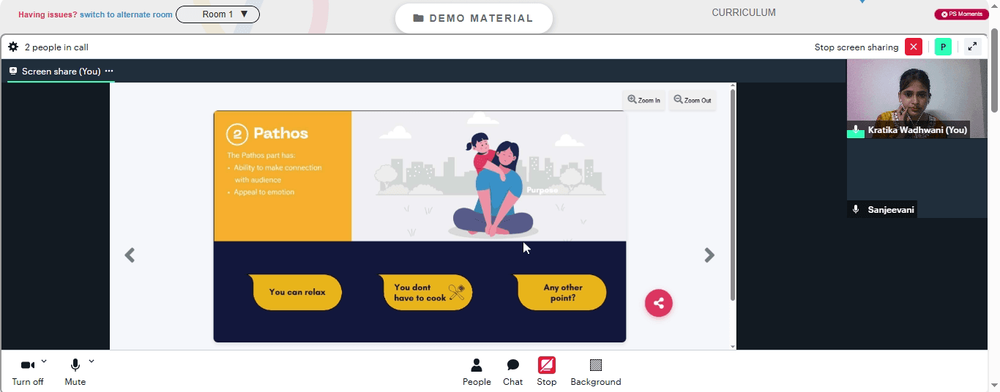The image size is (1000, 392).
Task: Open Screen share tab more options
Action: tap(109, 71)
